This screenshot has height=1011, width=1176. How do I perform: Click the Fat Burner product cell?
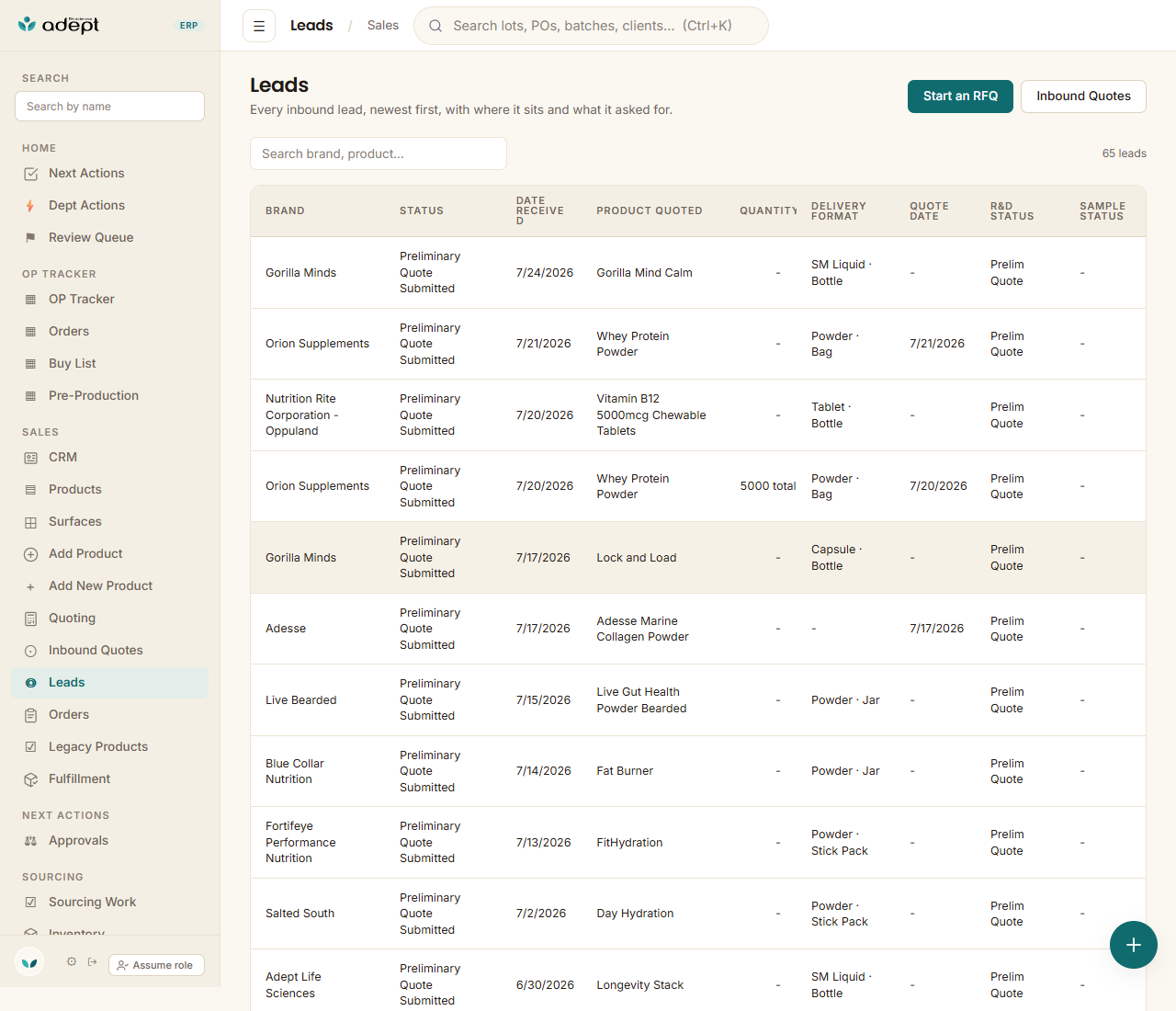[625, 771]
